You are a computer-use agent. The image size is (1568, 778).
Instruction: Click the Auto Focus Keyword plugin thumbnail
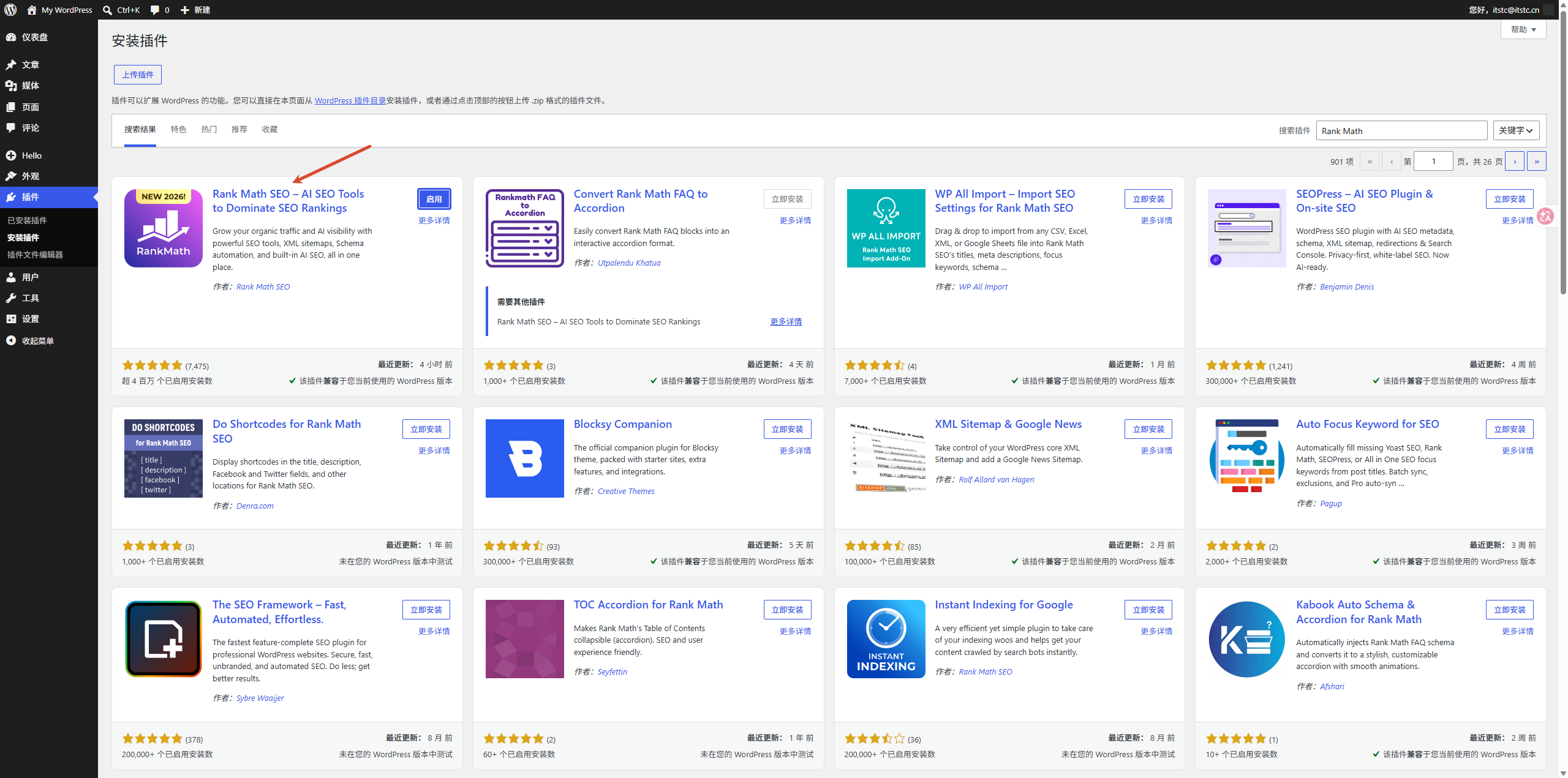point(1247,458)
